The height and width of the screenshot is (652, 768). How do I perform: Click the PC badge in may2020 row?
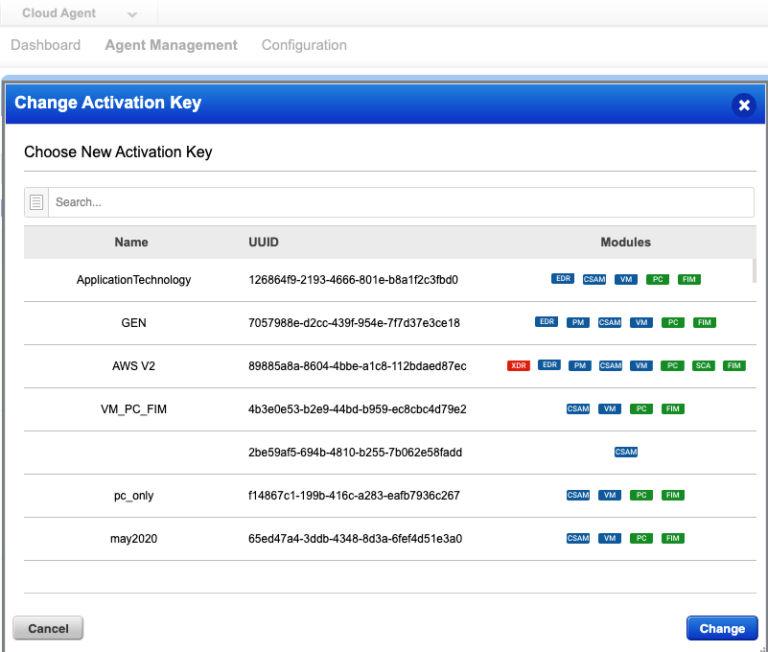tap(641, 538)
